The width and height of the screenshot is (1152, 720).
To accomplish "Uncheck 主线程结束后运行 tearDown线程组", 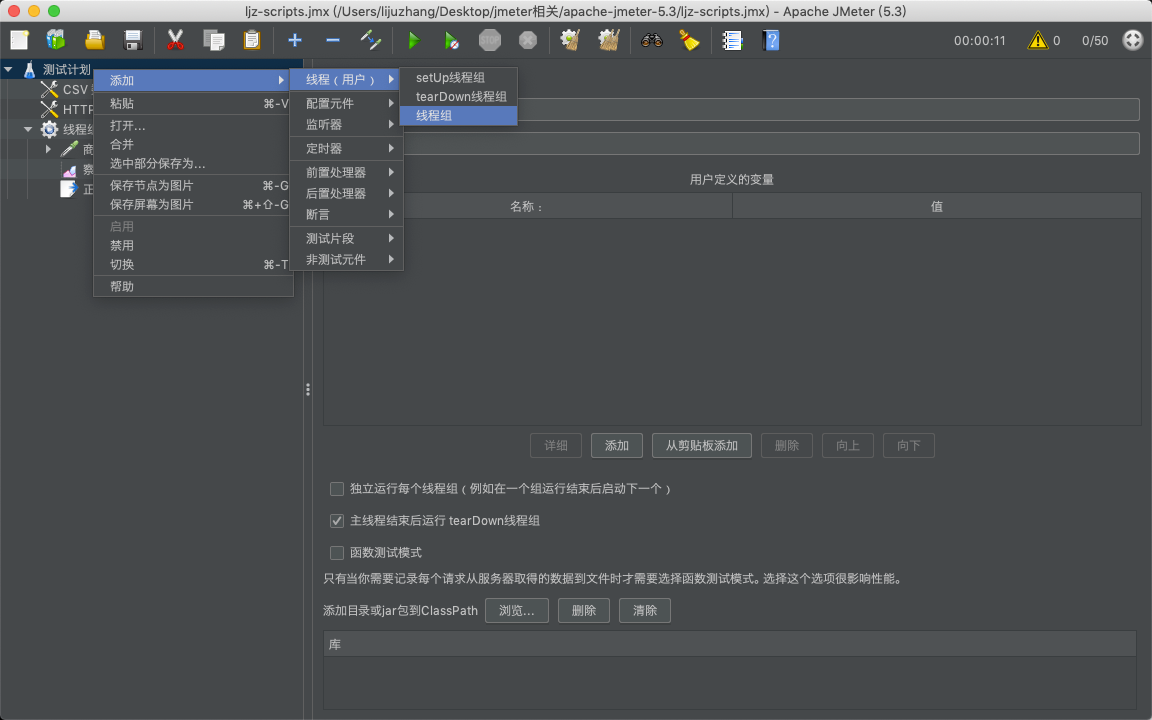I will tap(336, 521).
